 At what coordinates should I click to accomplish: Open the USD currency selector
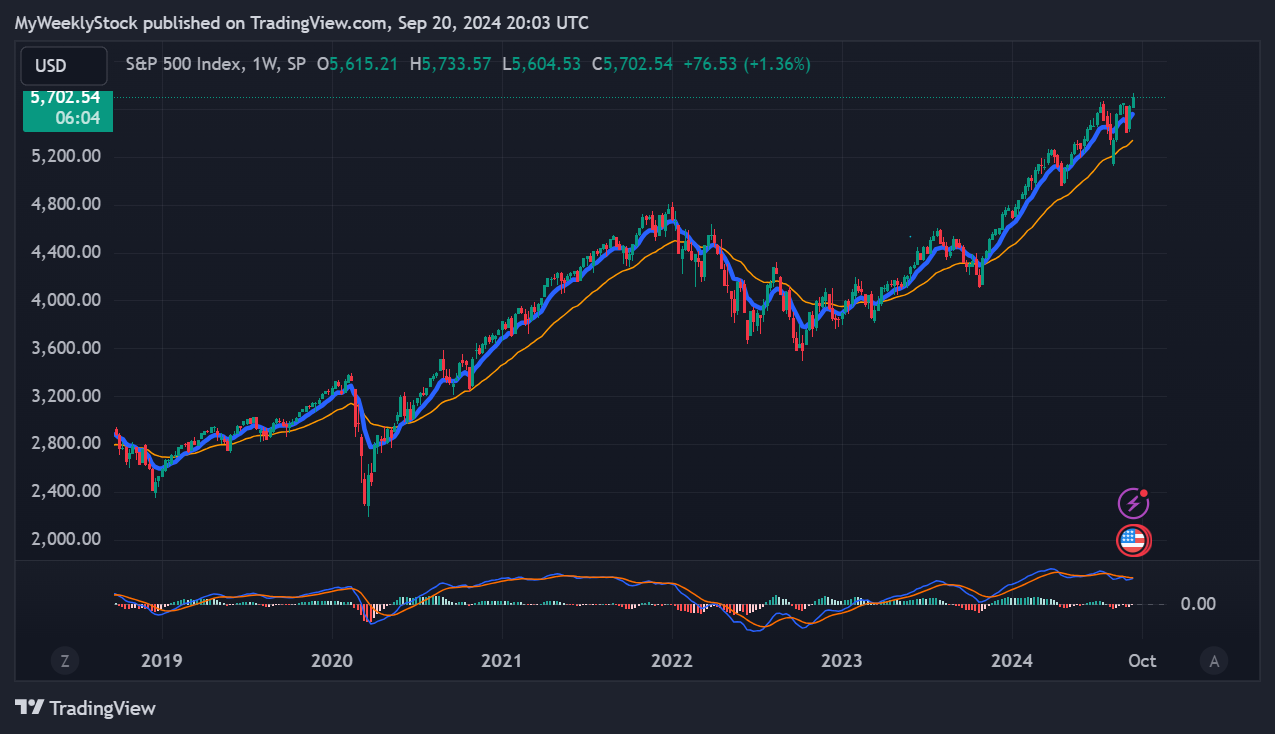[64, 66]
